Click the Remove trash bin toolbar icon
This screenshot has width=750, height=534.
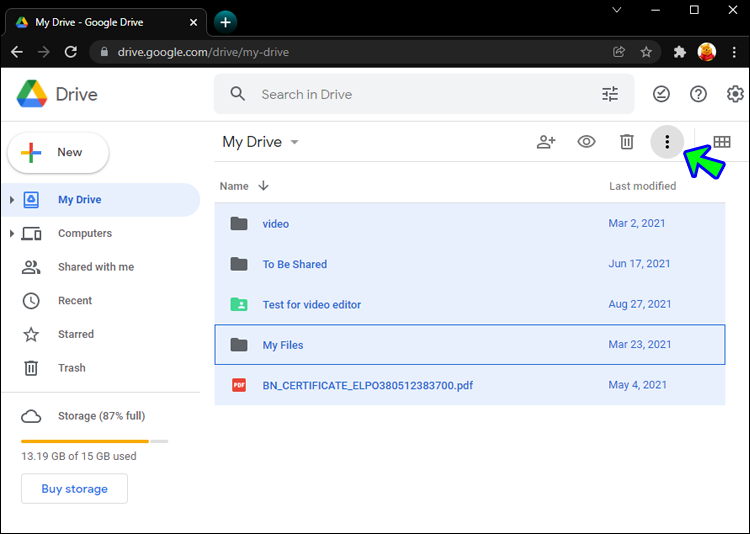pyautogui.click(x=627, y=142)
